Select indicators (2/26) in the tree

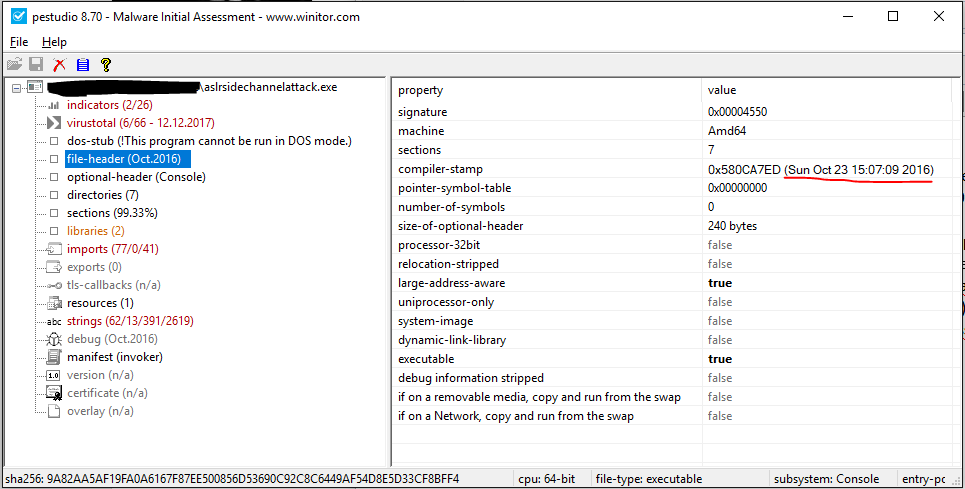coord(109,105)
